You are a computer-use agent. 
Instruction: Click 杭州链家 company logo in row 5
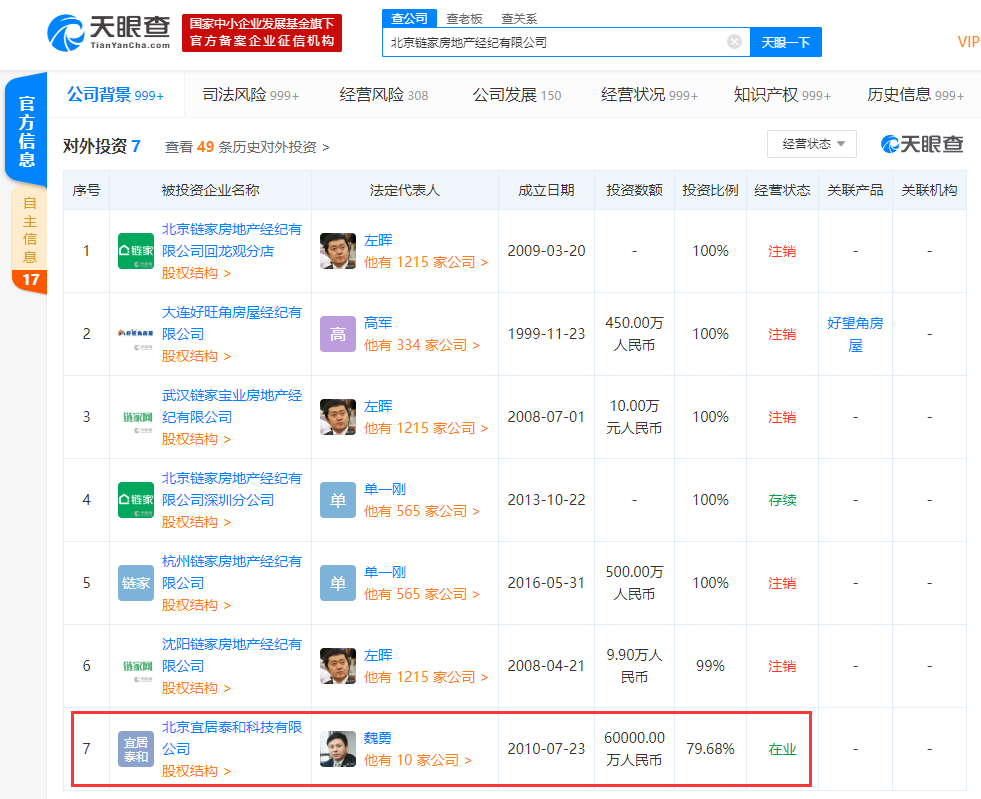[136, 583]
